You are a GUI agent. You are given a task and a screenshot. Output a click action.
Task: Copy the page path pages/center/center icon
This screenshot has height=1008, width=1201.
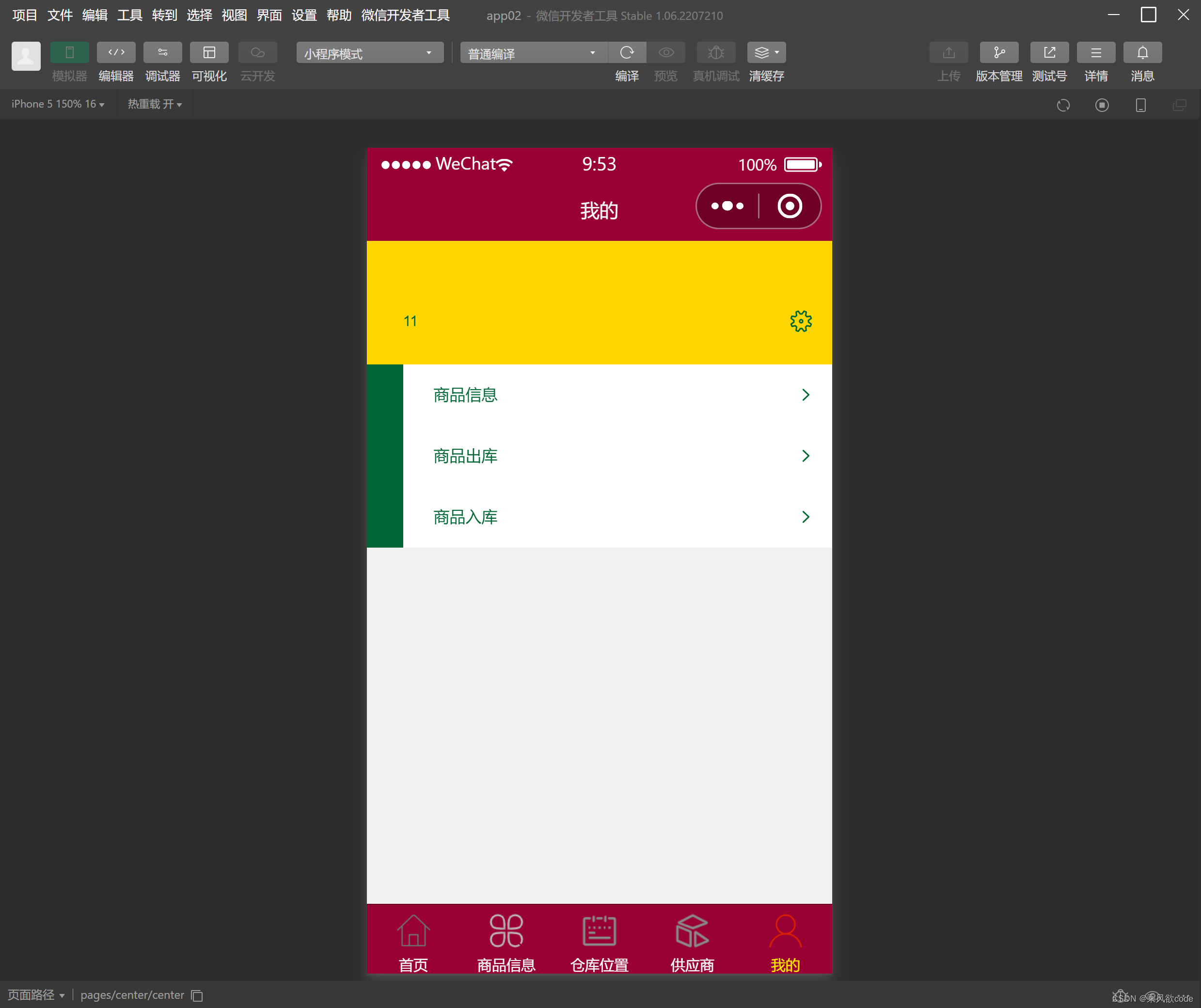tap(197, 995)
